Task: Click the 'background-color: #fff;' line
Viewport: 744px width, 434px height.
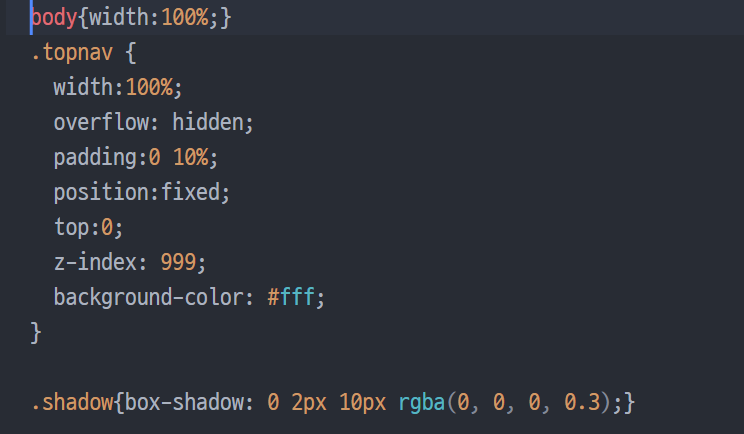Action: [x=189, y=297]
